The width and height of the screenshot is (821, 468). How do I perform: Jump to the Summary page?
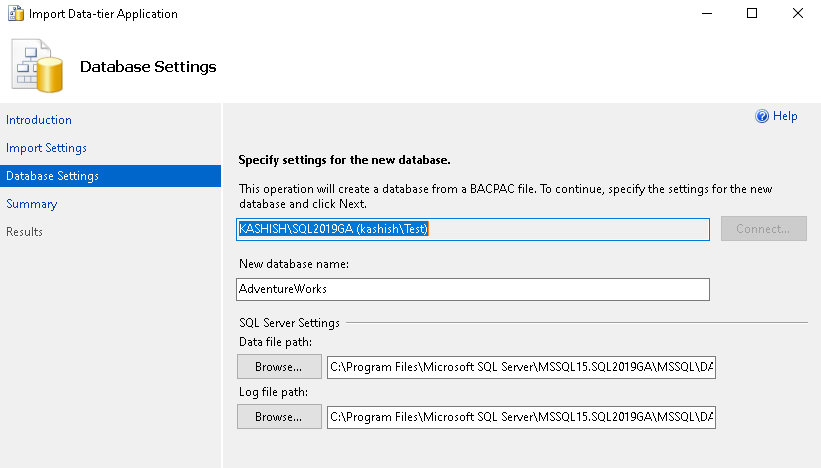coord(31,204)
